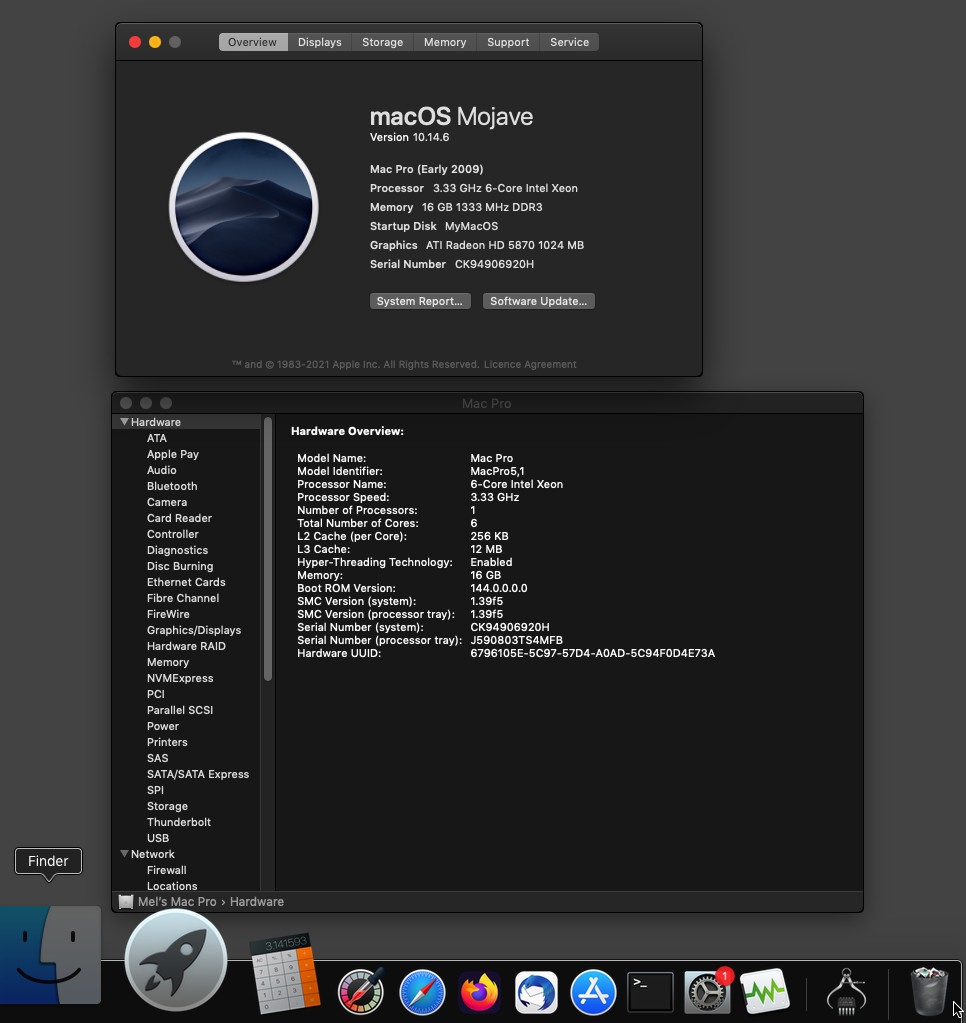The width and height of the screenshot is (966, 1023).
Task: Open Launchpad rocket icon in Dock
Action: (175, 960)
